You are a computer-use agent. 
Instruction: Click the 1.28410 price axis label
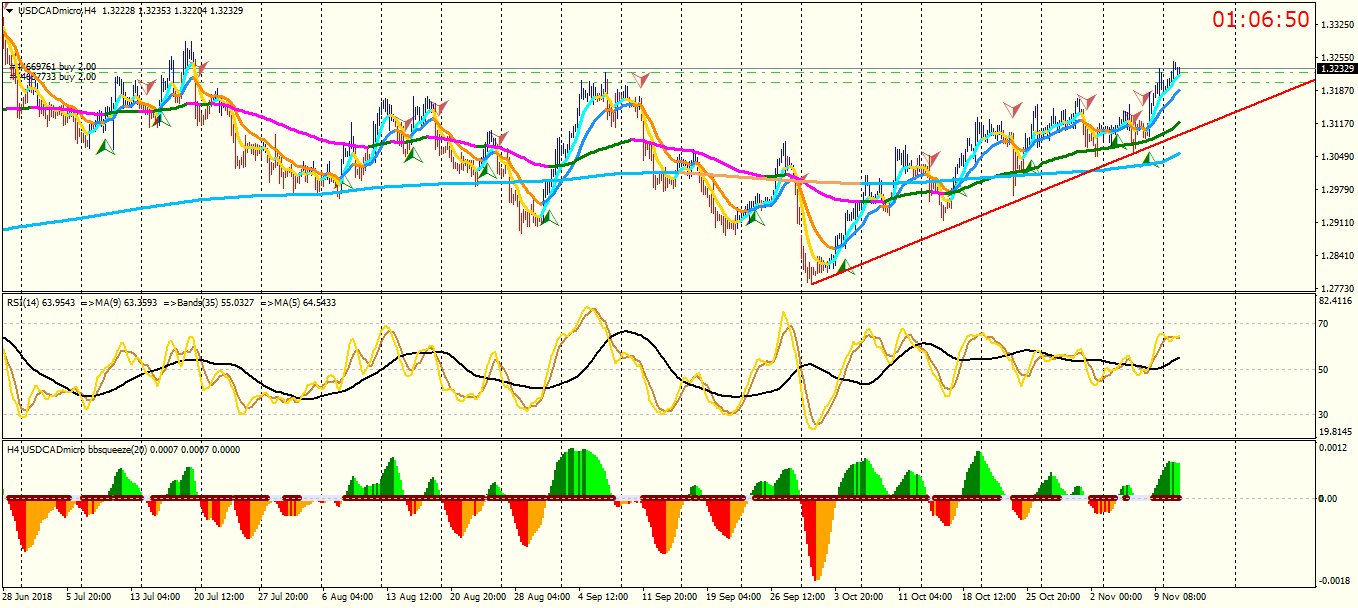pyautogui.click(x=1336, y=256)
